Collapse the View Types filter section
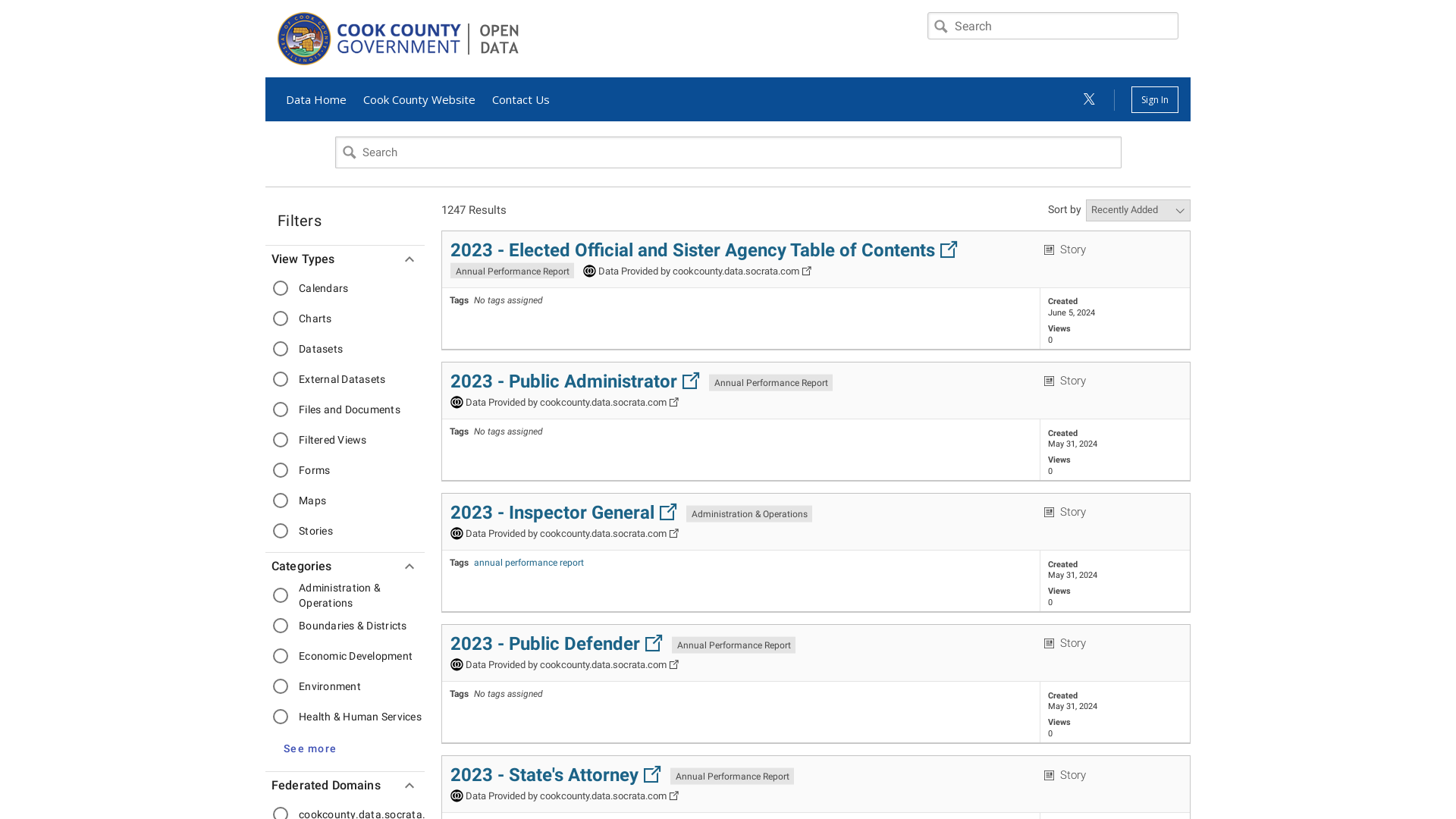 409,259
